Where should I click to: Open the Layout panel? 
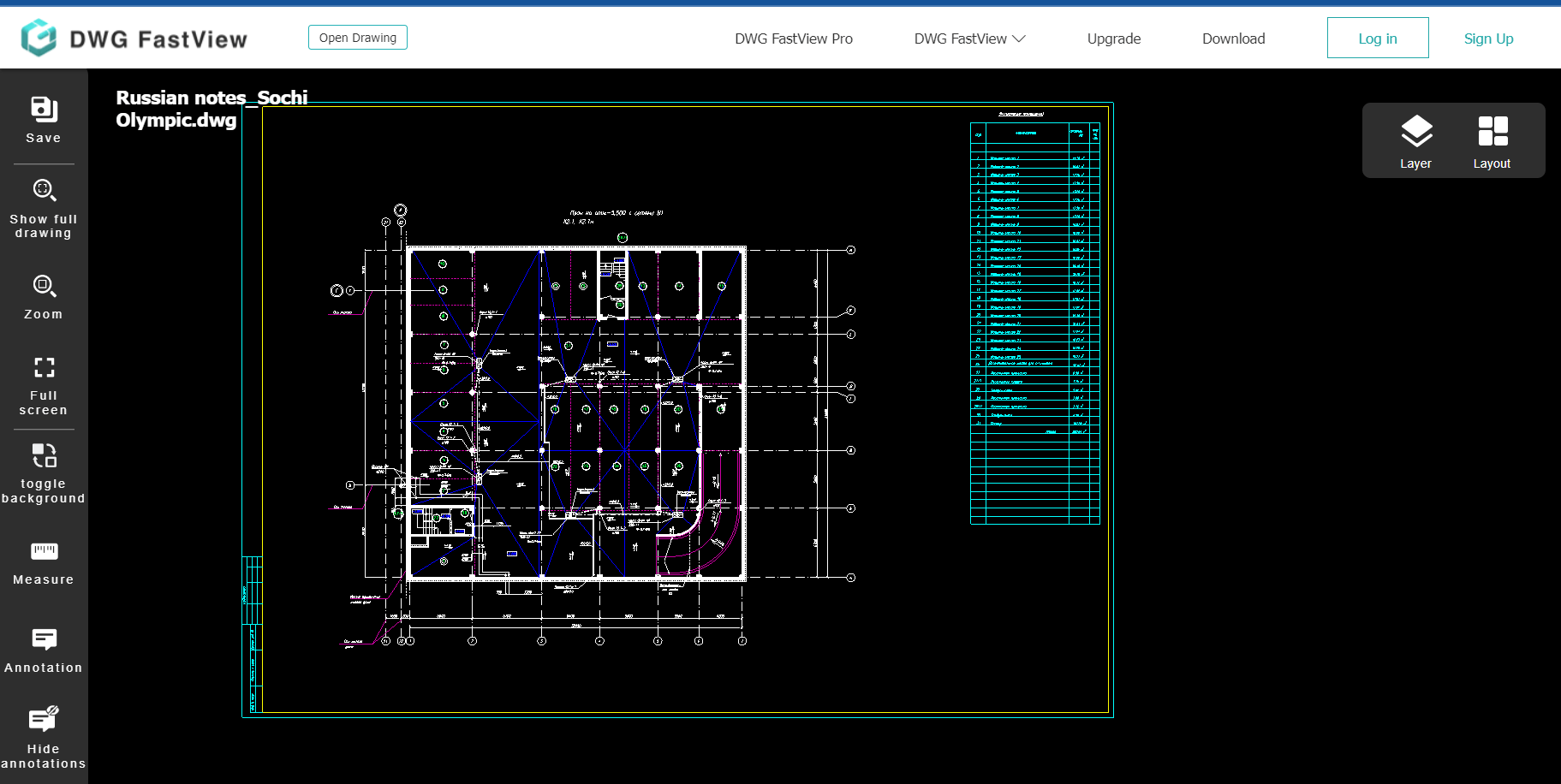coord(1492,141)
